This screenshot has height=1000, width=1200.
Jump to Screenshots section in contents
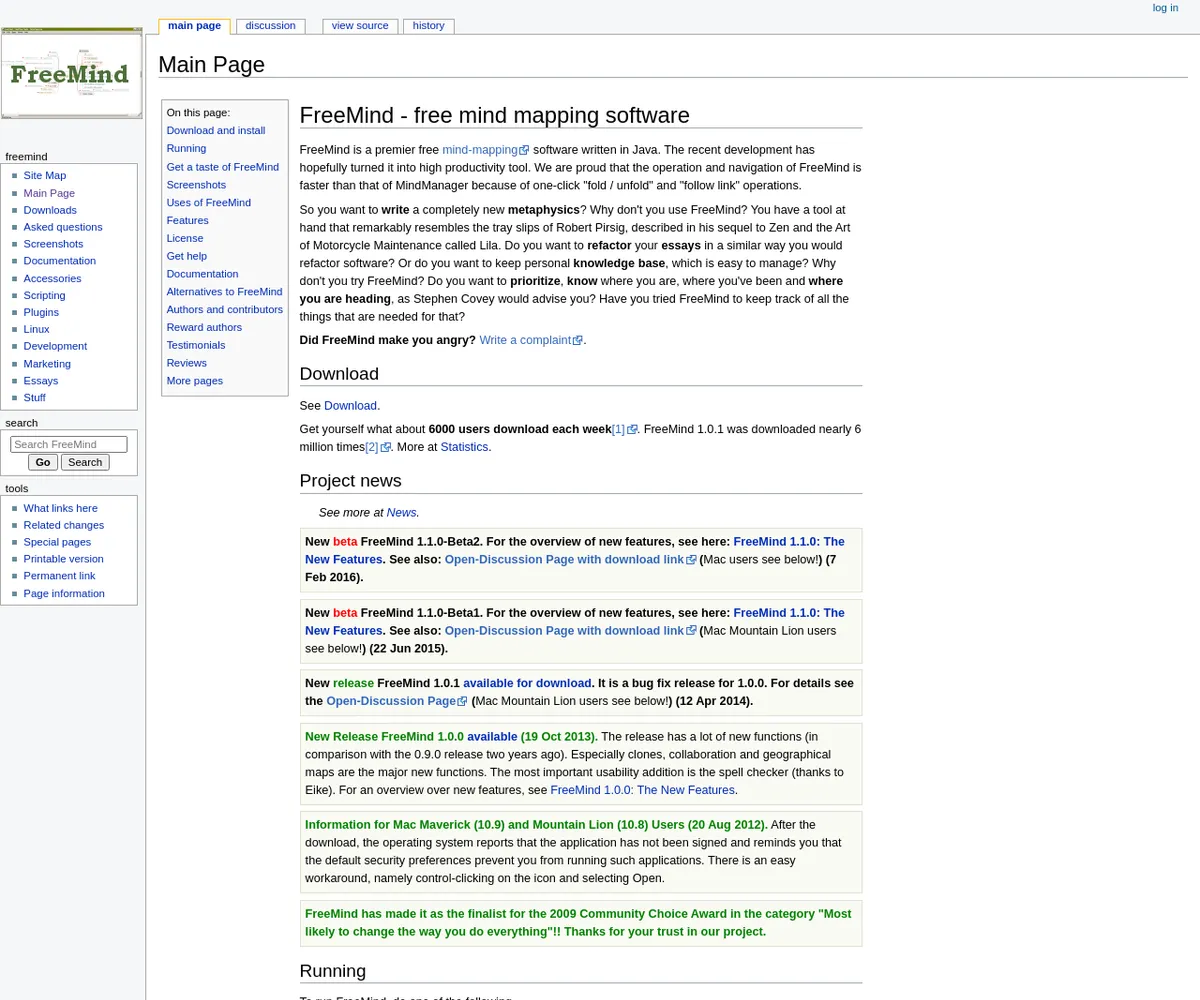pyautogui.click(x=196, y=185)
